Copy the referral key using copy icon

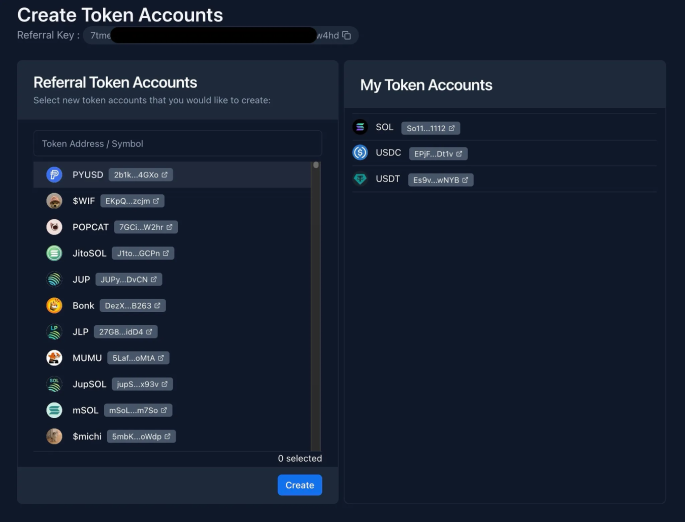click(347, 35)
